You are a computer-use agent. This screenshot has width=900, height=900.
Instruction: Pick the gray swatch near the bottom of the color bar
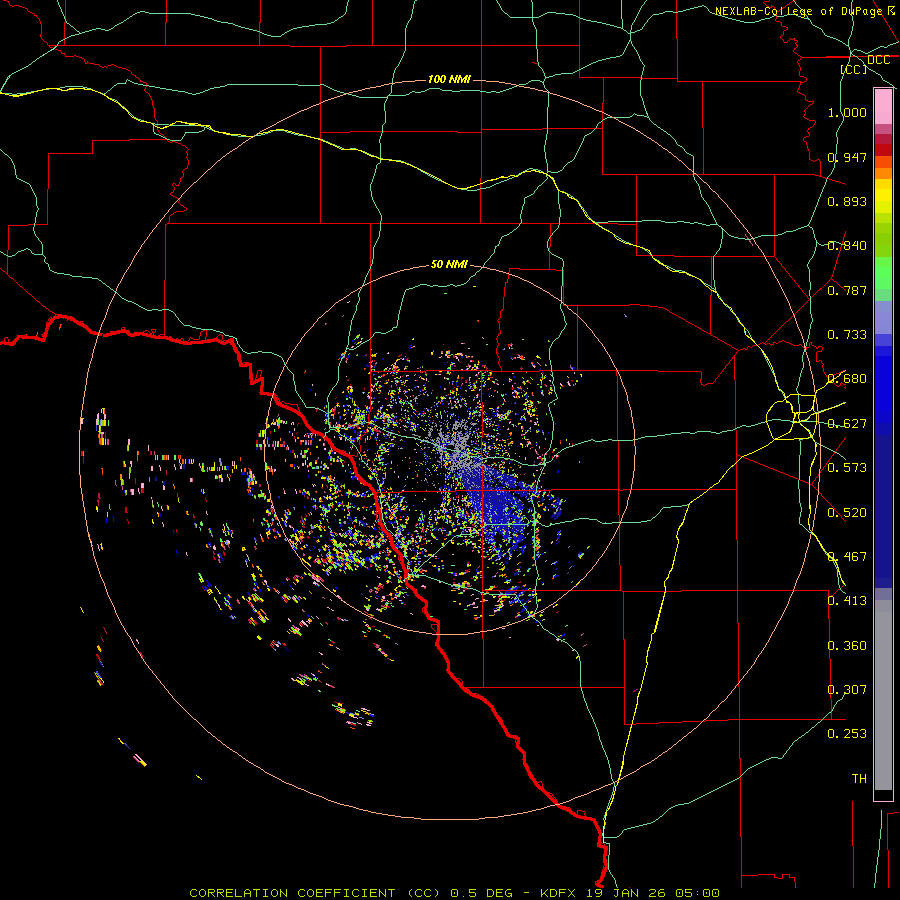click(883, 695)
